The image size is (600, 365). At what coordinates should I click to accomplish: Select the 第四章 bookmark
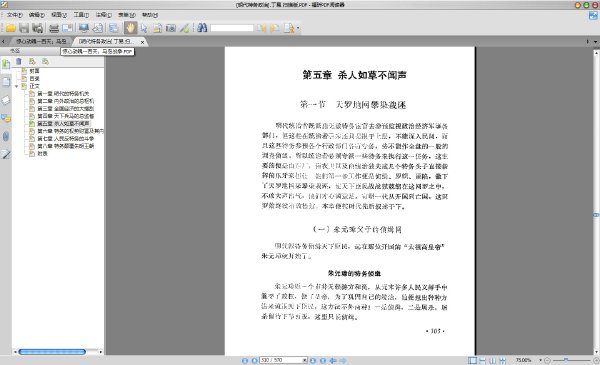tap(65, 116)
